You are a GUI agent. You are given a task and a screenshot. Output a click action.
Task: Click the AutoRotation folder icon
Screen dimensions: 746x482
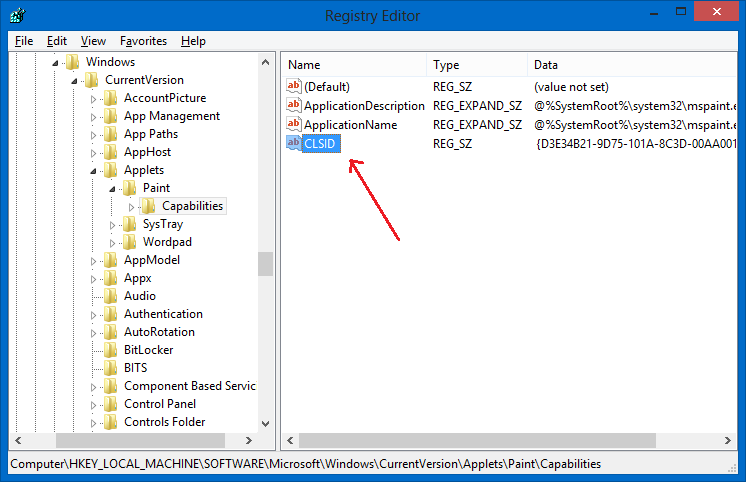111,332
